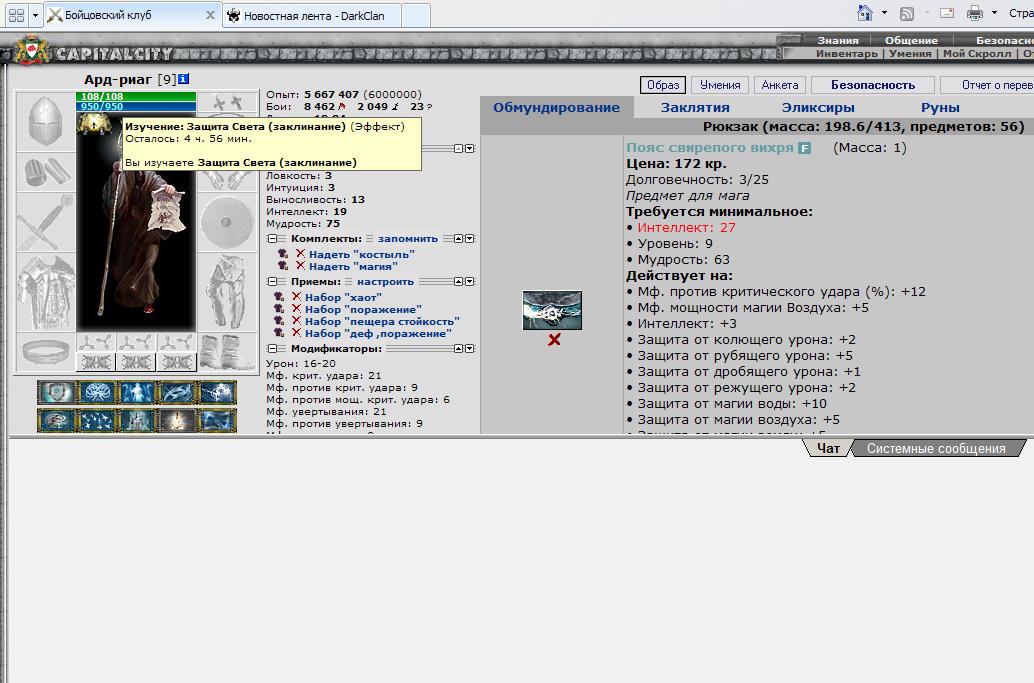
Task: Use the shield-emblem ability icon
Action: pyautogui.click(x=57, y=392)
